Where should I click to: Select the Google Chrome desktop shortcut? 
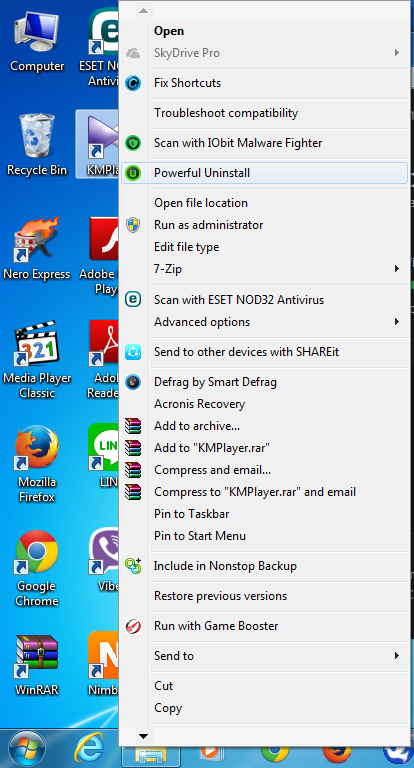point(37,568)
